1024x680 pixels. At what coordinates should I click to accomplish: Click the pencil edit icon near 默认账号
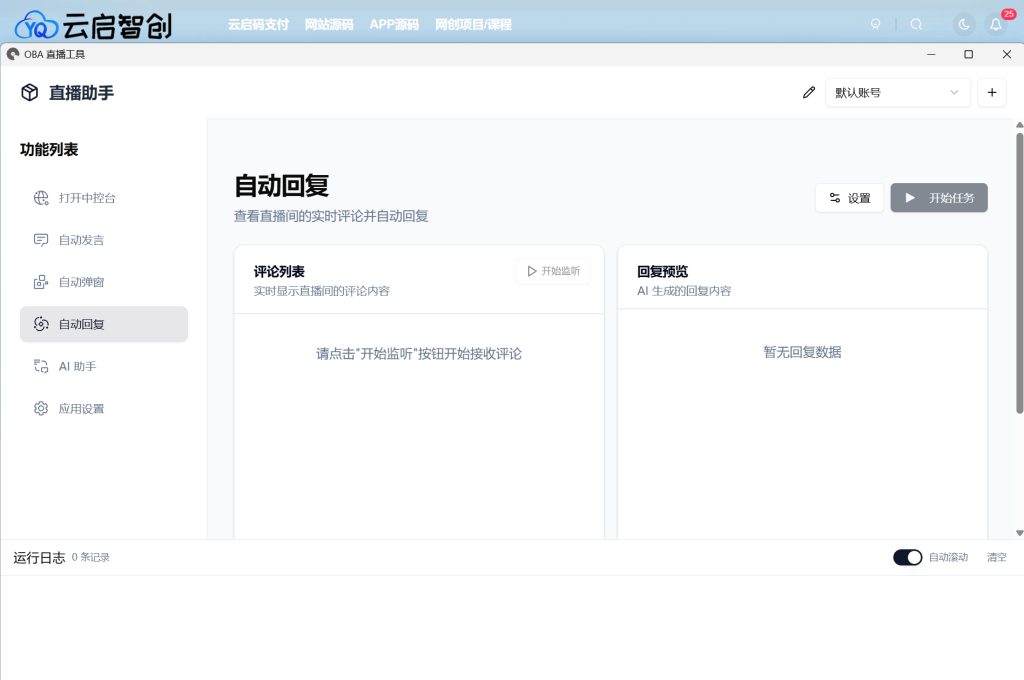tap(809, 92)
